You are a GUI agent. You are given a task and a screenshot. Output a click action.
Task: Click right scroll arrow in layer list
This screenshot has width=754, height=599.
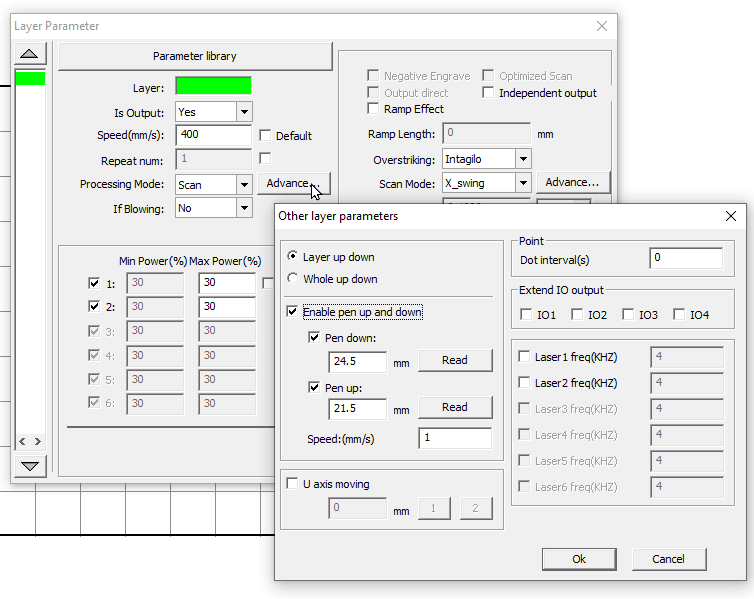(38, 441)
